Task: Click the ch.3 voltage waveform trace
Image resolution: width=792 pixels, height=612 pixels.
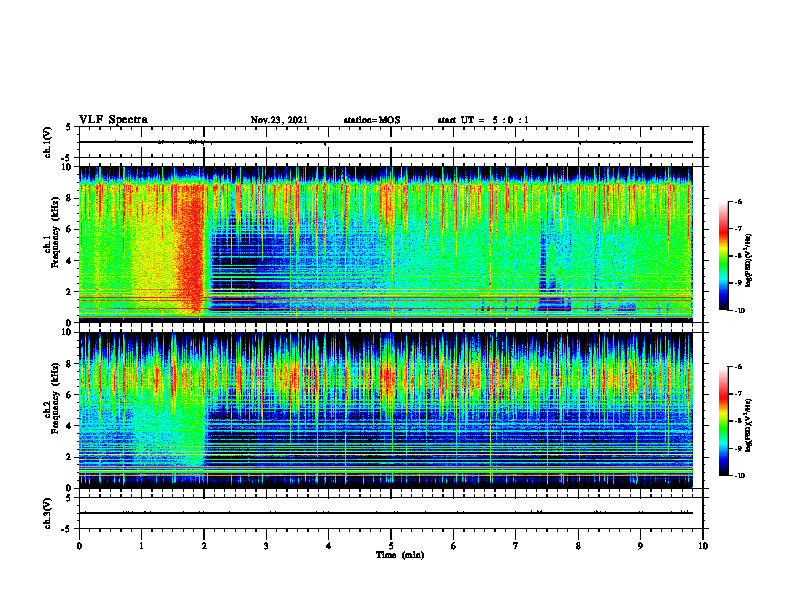Action: 386,513
